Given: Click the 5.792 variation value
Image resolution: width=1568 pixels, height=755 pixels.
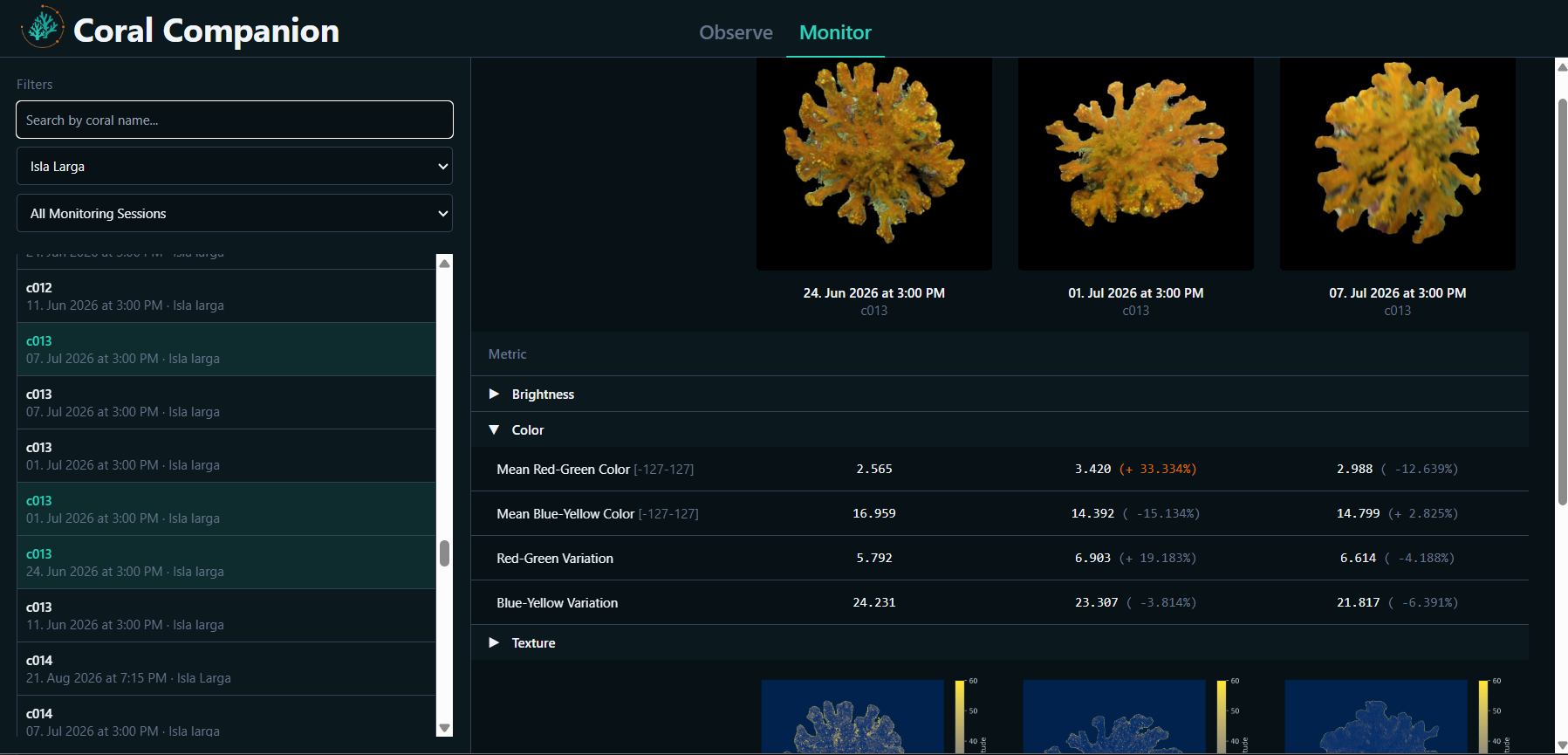Looking at the screenshot, I should point(874,559).
